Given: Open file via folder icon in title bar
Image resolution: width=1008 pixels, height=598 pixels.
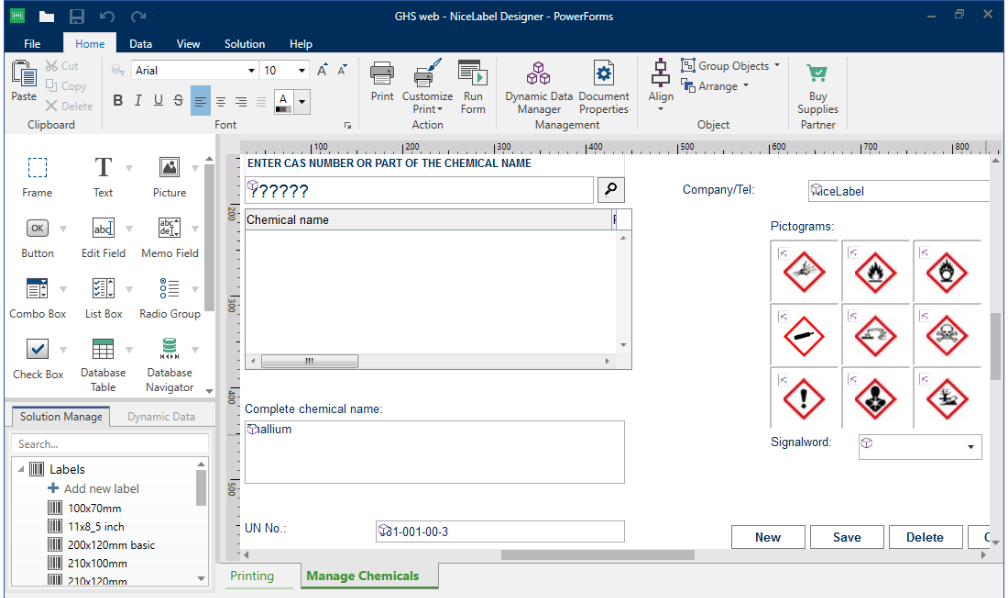Looking at the screenshot, I should 46,16.
